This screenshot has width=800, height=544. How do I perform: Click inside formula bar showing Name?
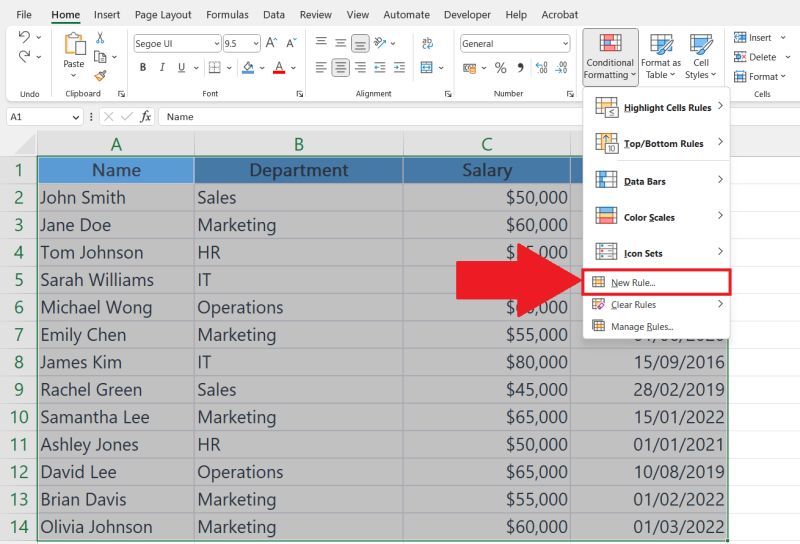tap(370, 117)
